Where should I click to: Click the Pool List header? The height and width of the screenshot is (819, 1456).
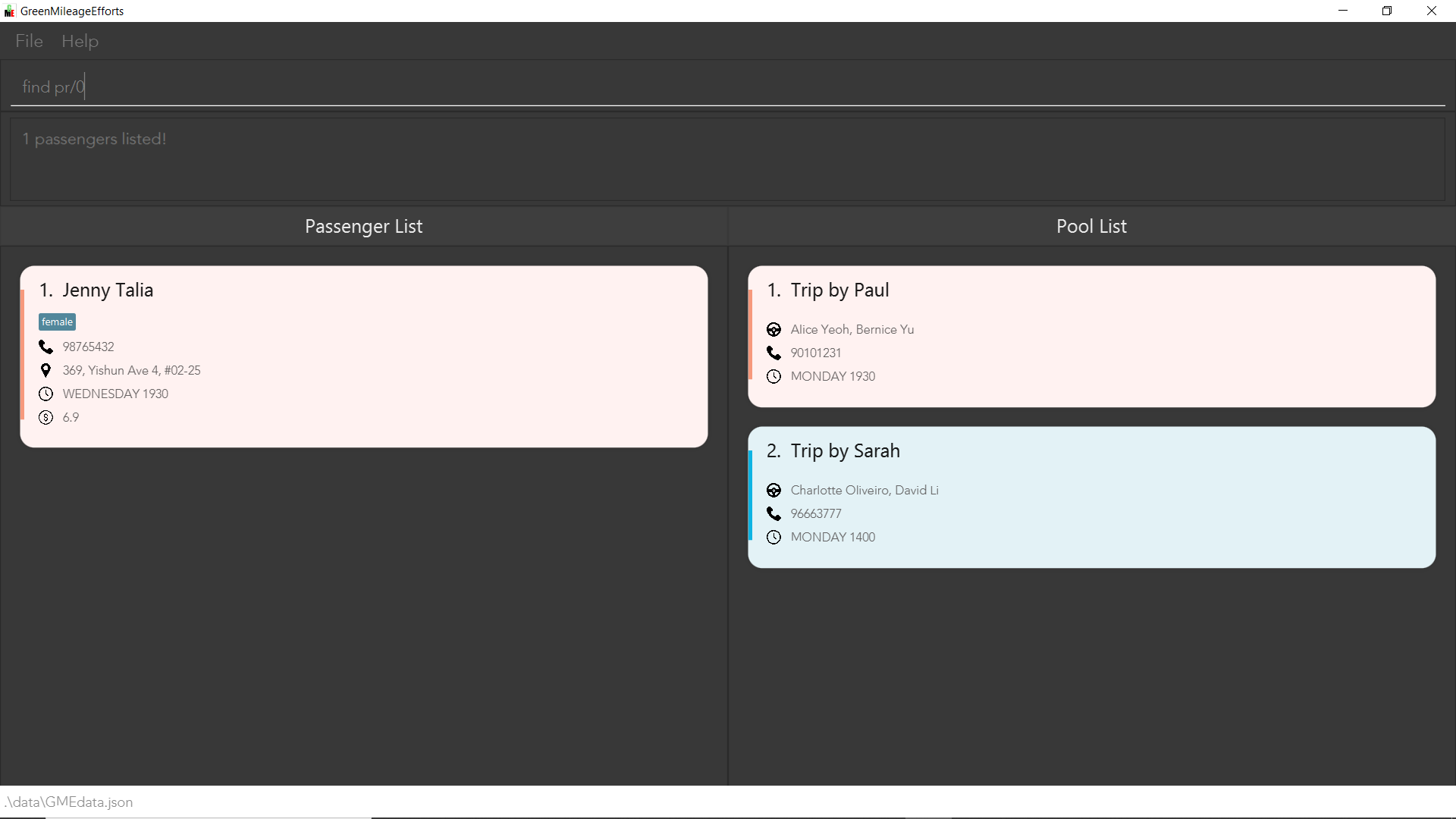1091,226
